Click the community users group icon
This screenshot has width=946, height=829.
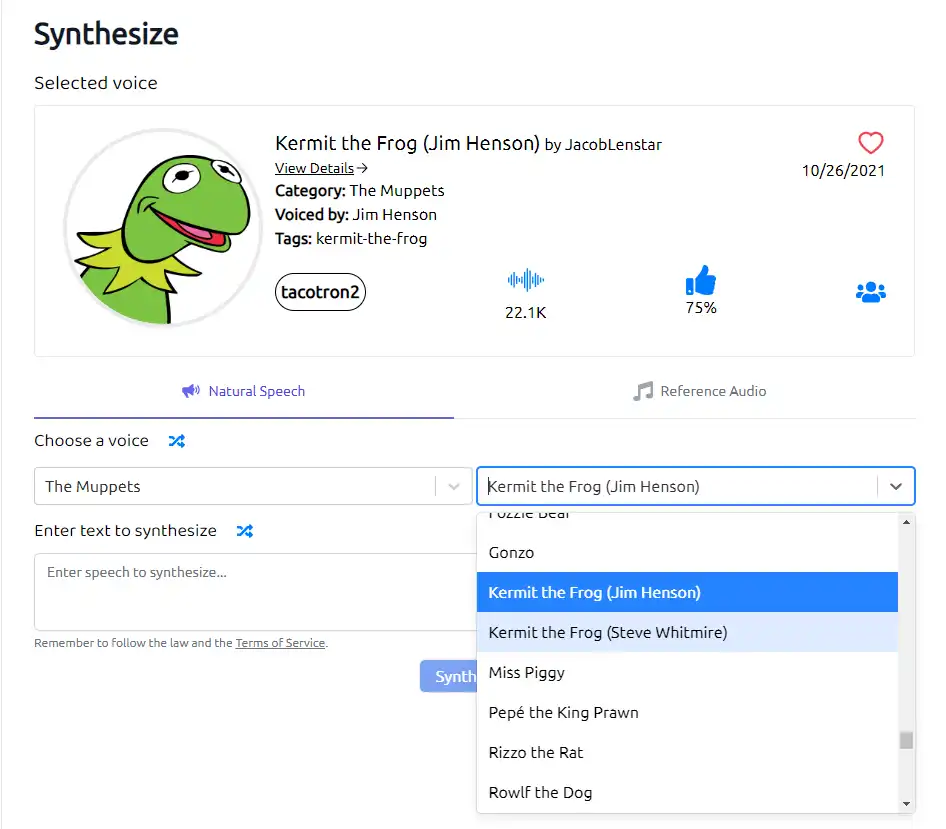tap(871, 292)
